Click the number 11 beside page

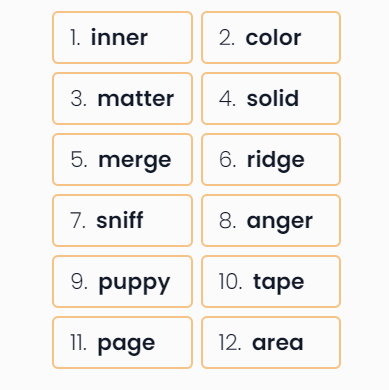[79, 343]
